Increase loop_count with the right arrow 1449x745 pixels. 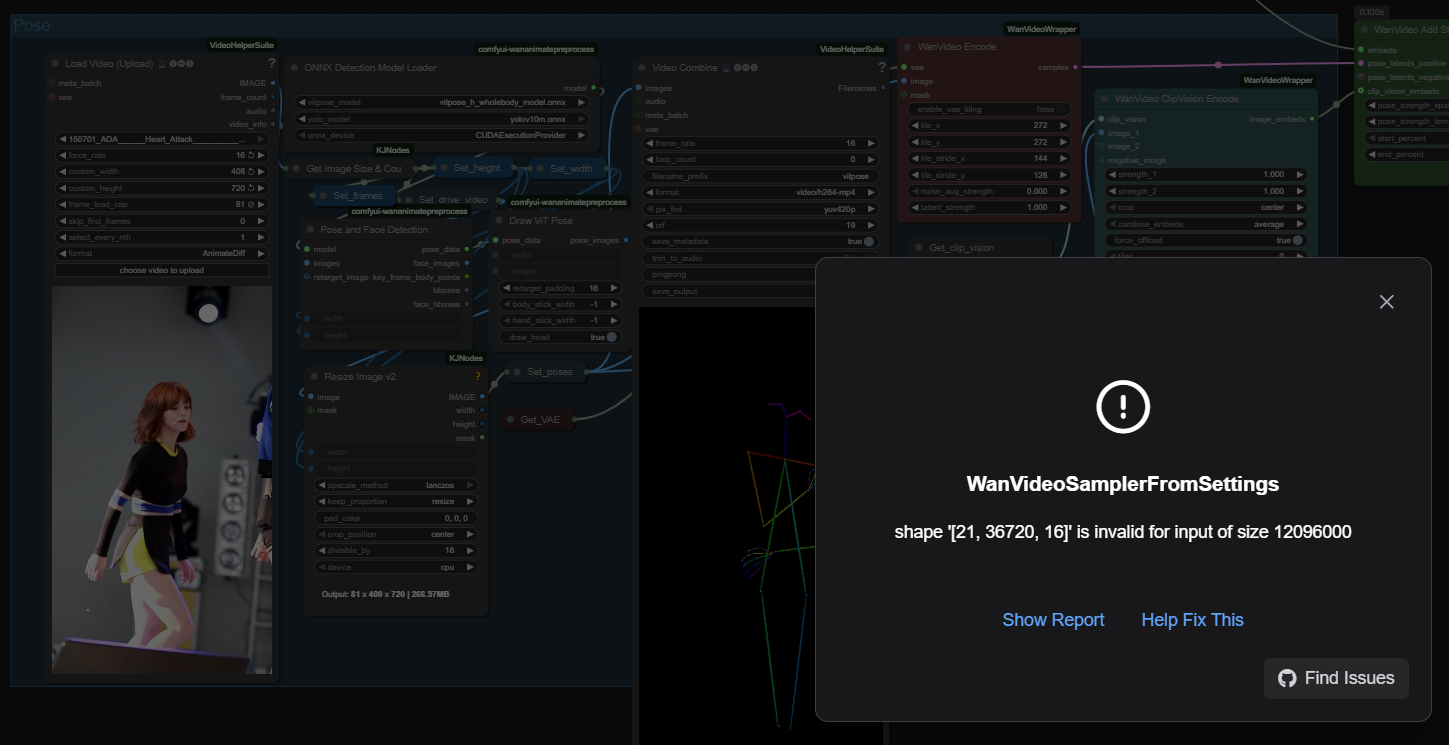869,159
